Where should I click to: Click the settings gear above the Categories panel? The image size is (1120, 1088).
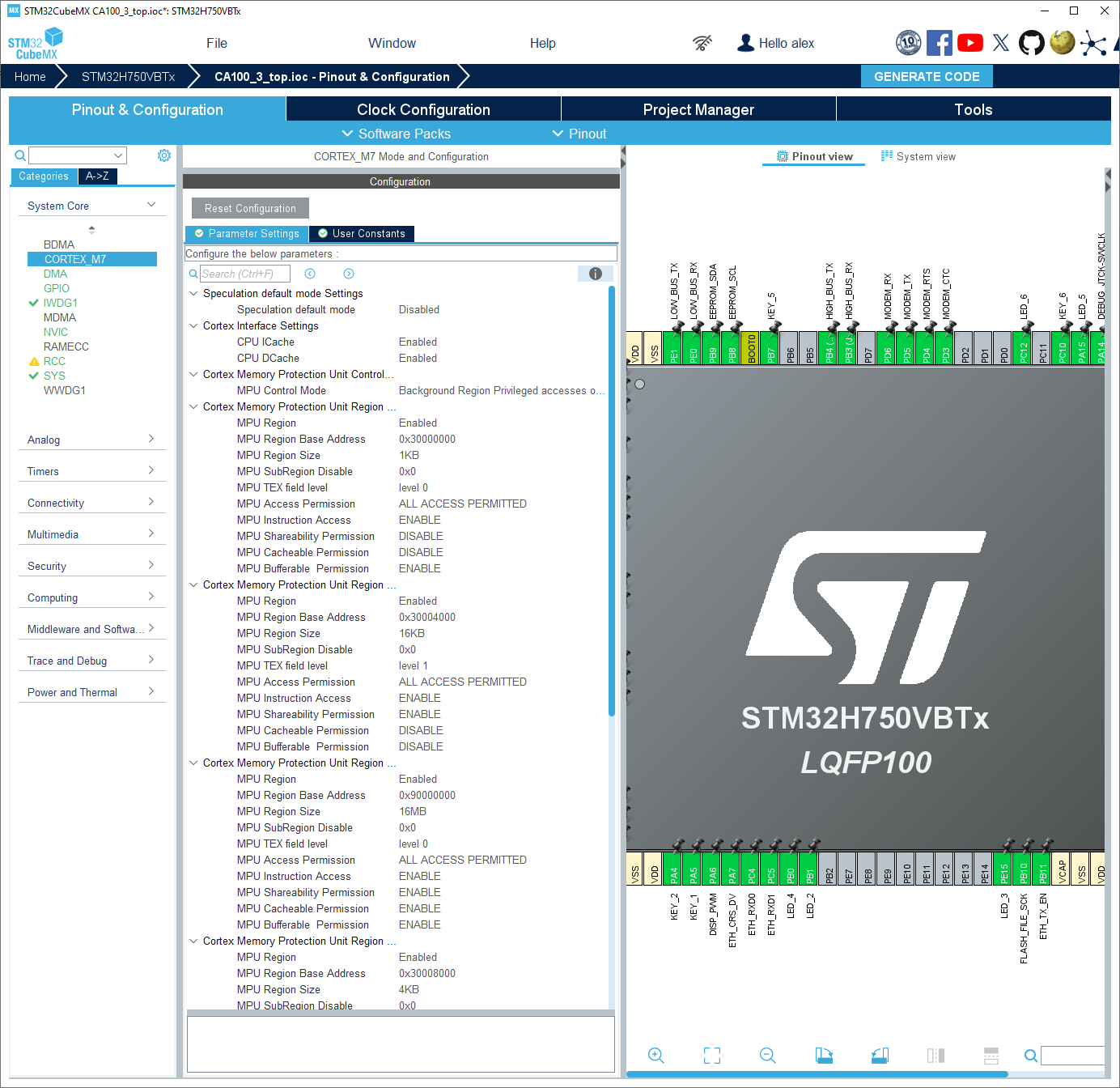tap(164, 155)
